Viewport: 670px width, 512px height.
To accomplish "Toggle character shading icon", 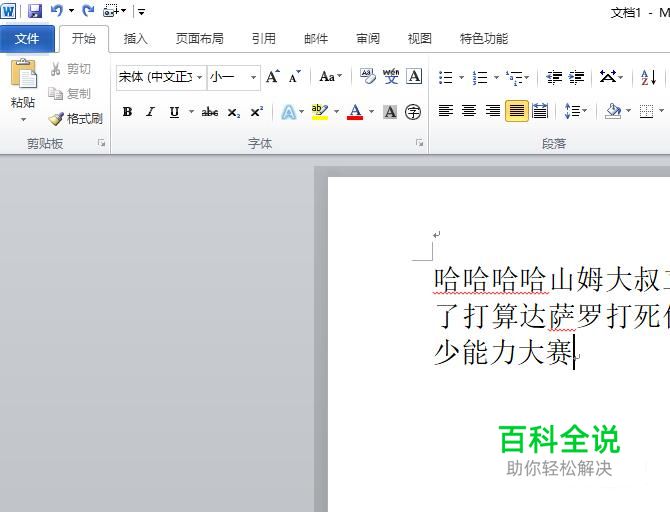I will [x=390, y=112].
